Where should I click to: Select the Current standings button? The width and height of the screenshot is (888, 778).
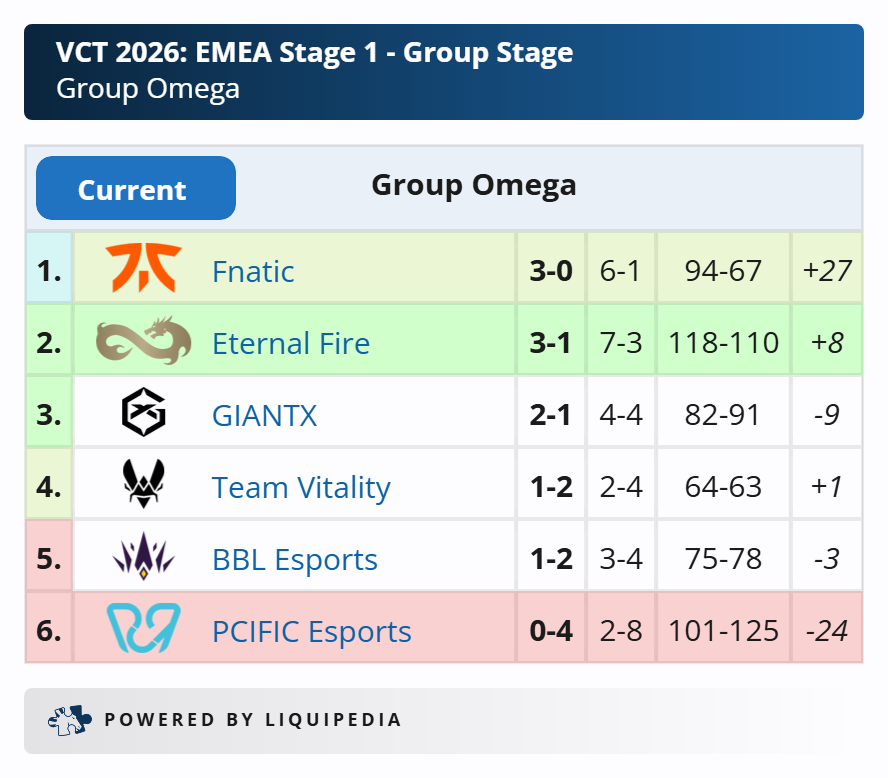135,189
